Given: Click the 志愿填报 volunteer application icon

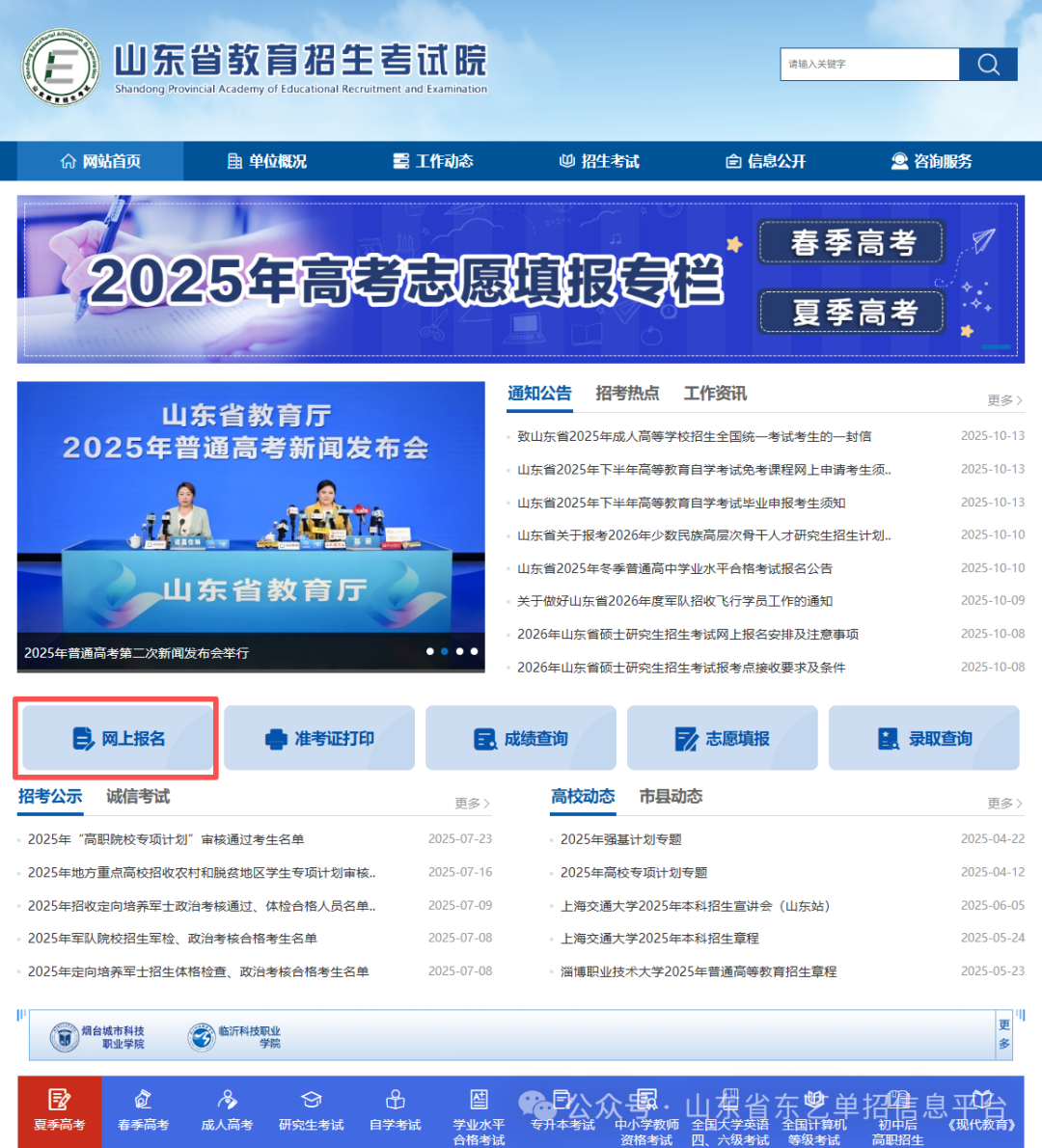Looking at the screenshot, I should pos(722,737).
